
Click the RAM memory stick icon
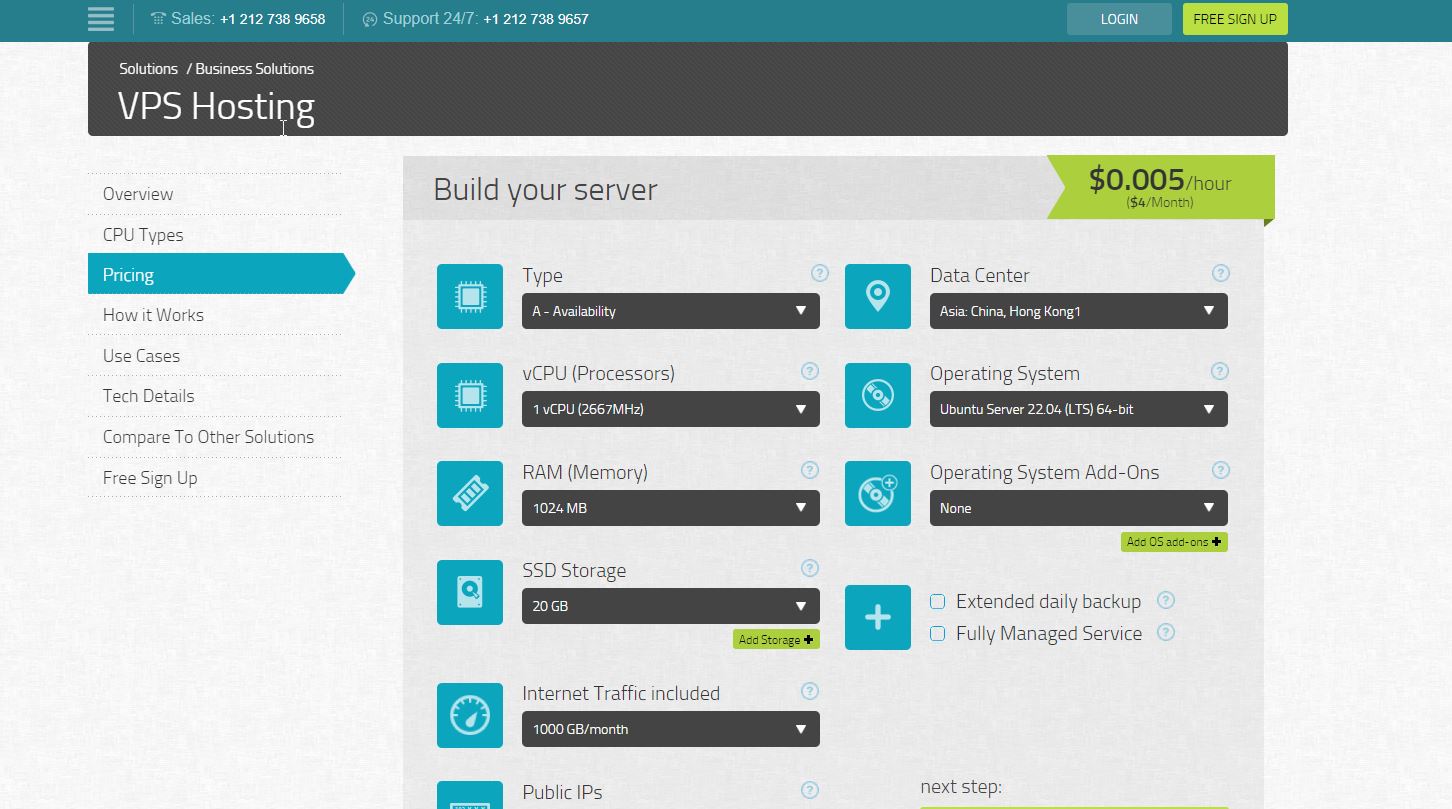470,493
